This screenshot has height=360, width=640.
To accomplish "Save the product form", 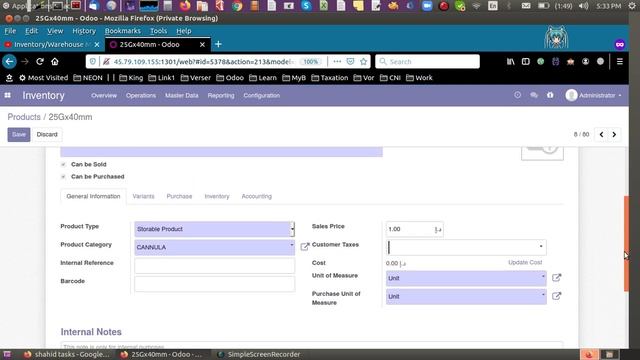I will [x=19, y=135].
